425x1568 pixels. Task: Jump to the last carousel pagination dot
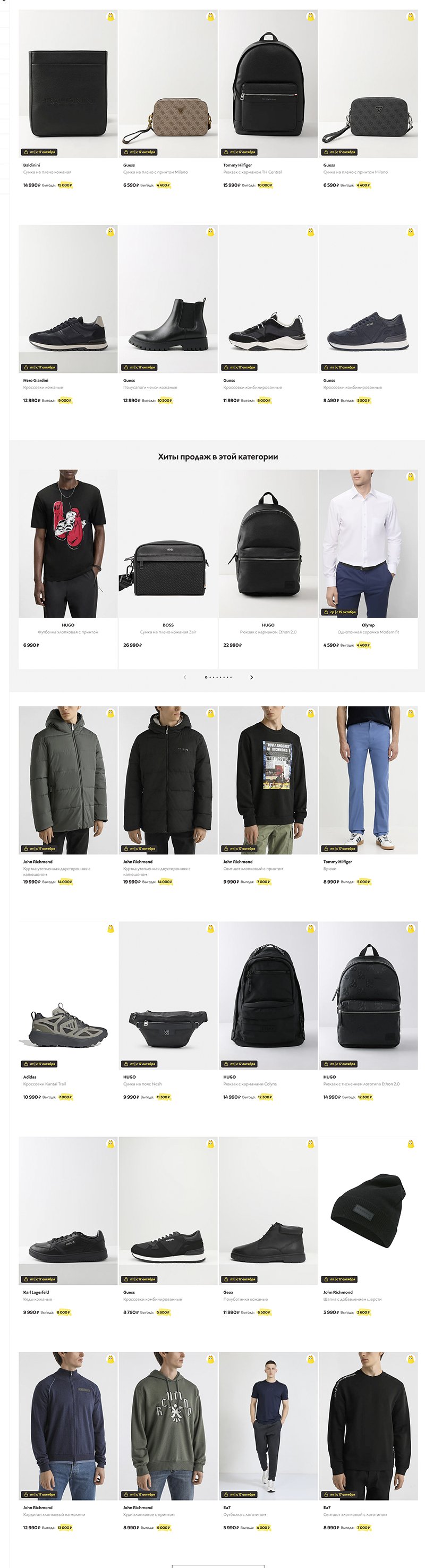click(x=231, y=677)
